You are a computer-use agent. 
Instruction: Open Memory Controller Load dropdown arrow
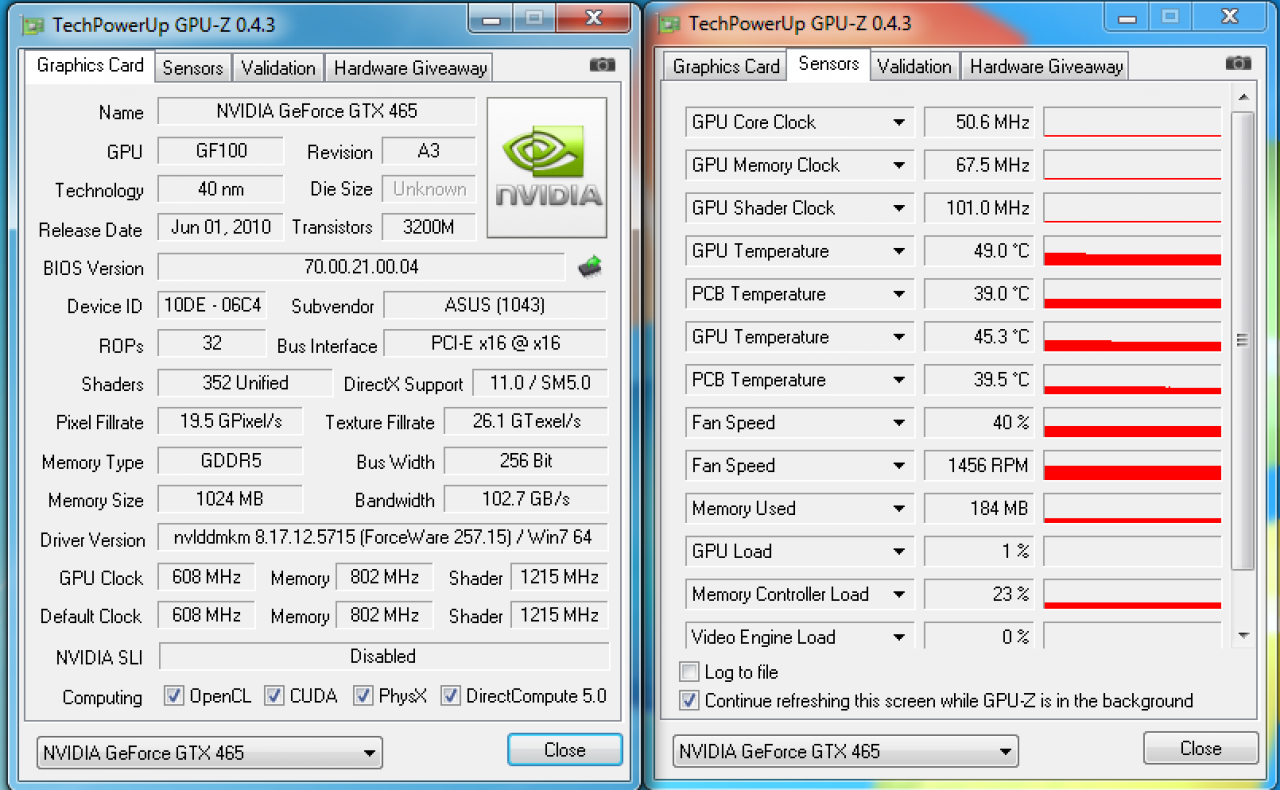coord(899,595)
